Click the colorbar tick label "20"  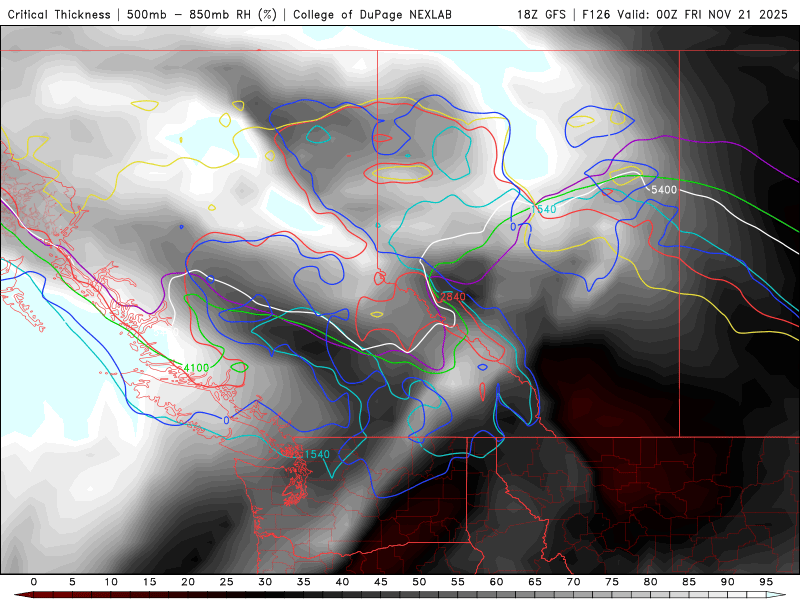tap(188, 582)
